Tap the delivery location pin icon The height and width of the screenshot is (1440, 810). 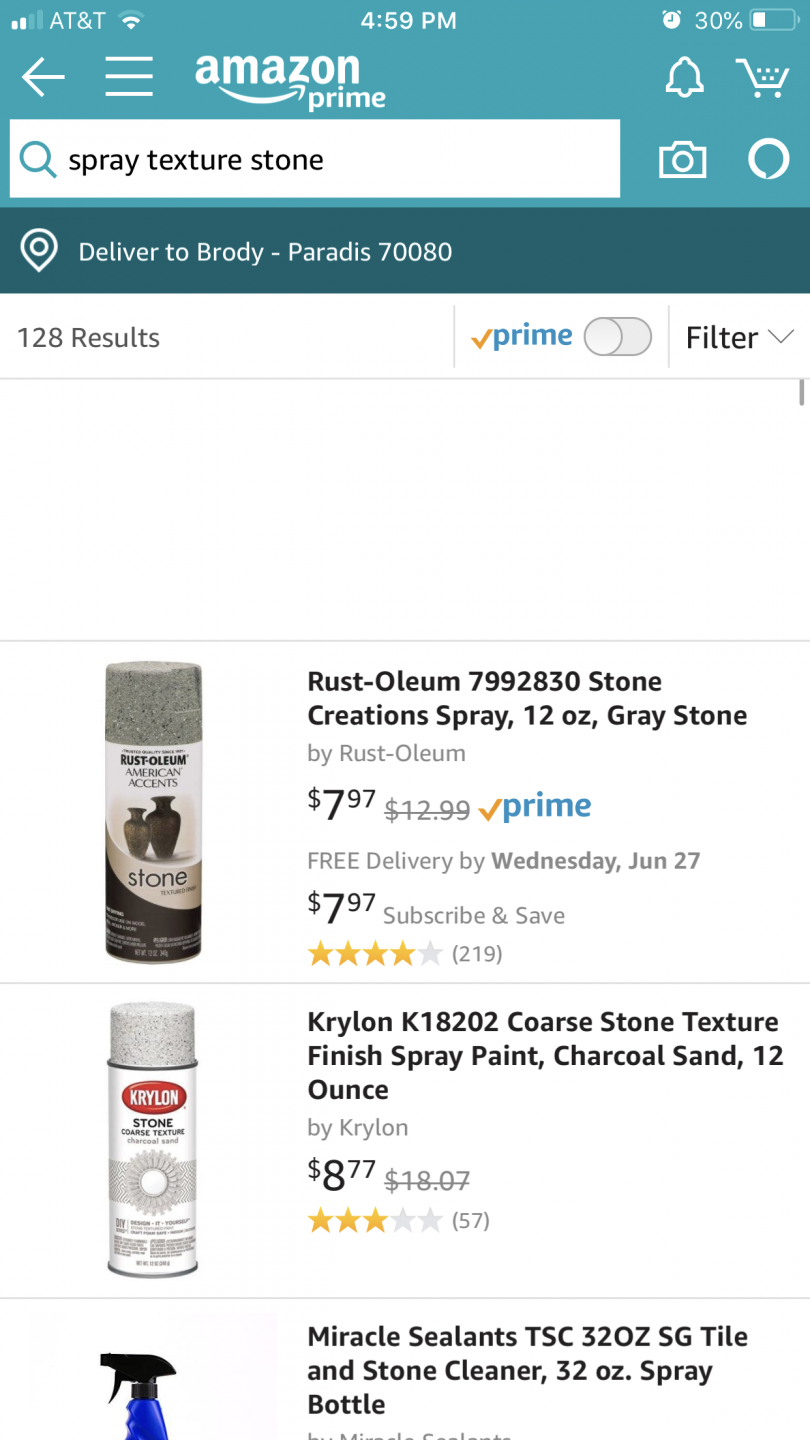(39, 251)
